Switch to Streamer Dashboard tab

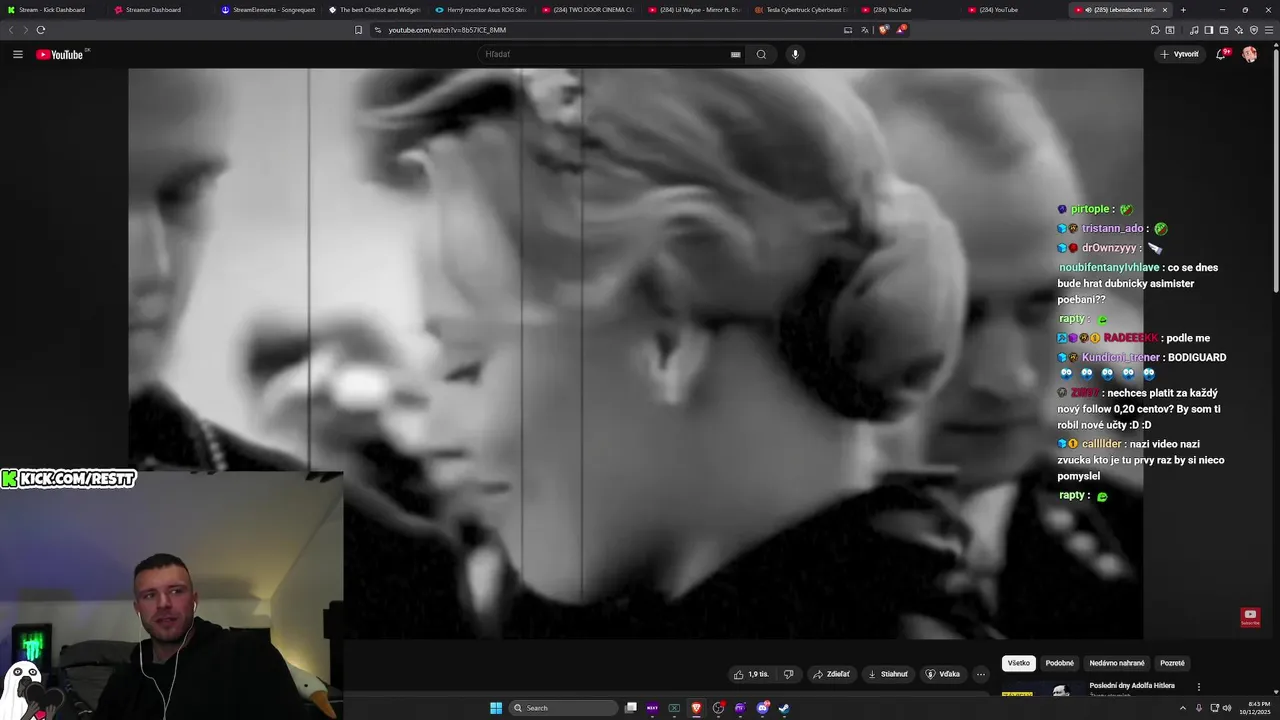[x=160, y=10]
